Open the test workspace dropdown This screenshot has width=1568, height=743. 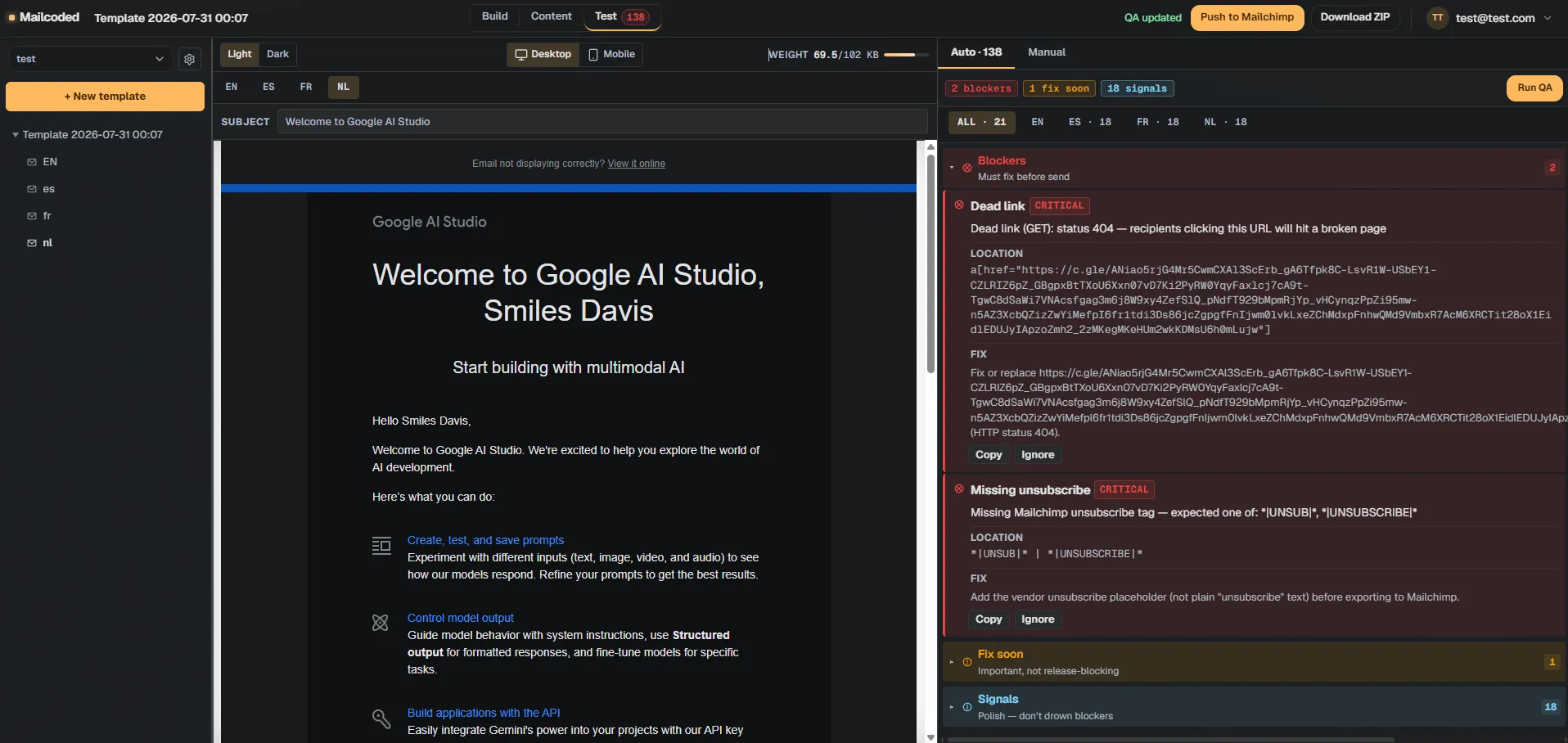(x=90, y=59)
